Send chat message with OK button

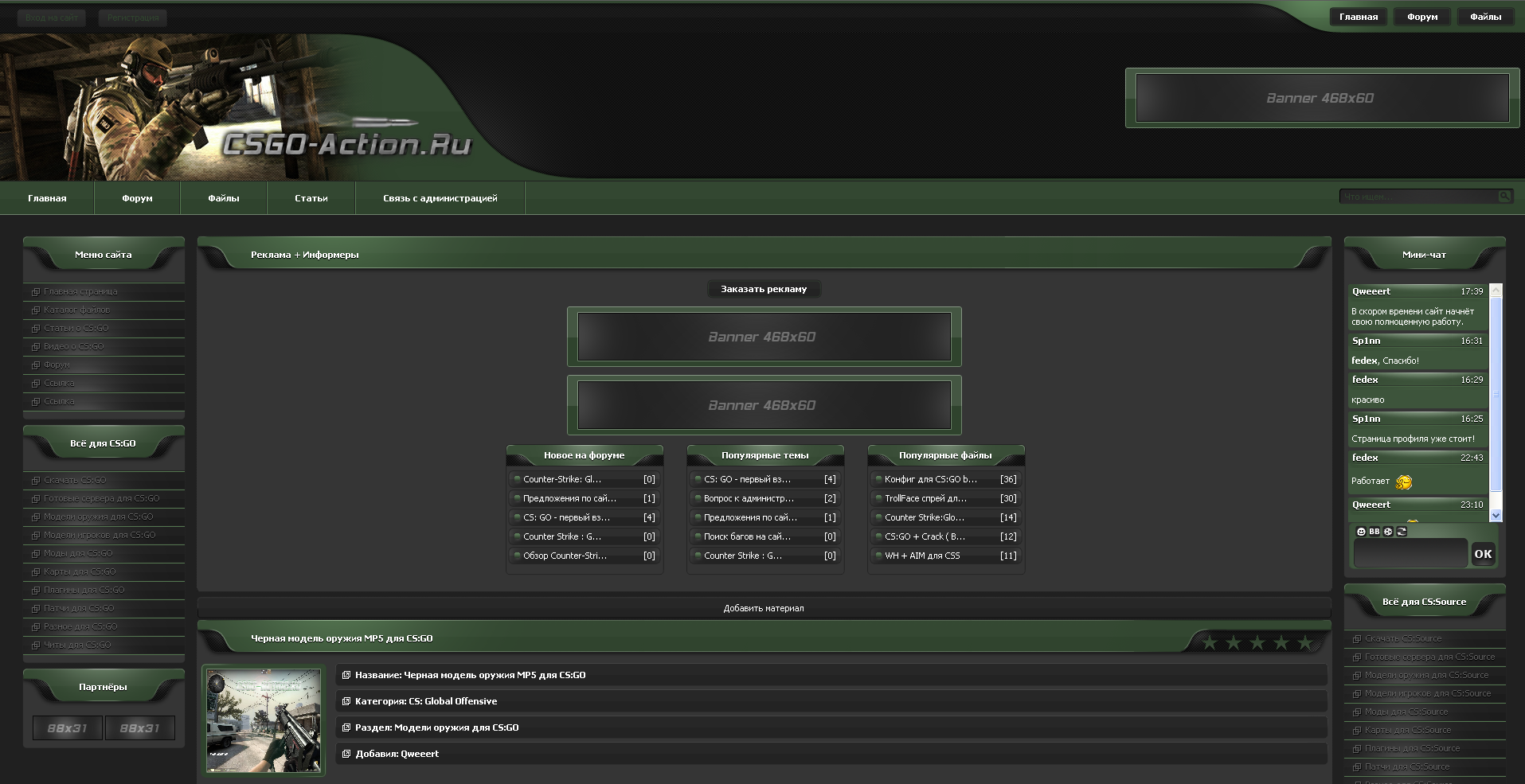coord(1482,554)
